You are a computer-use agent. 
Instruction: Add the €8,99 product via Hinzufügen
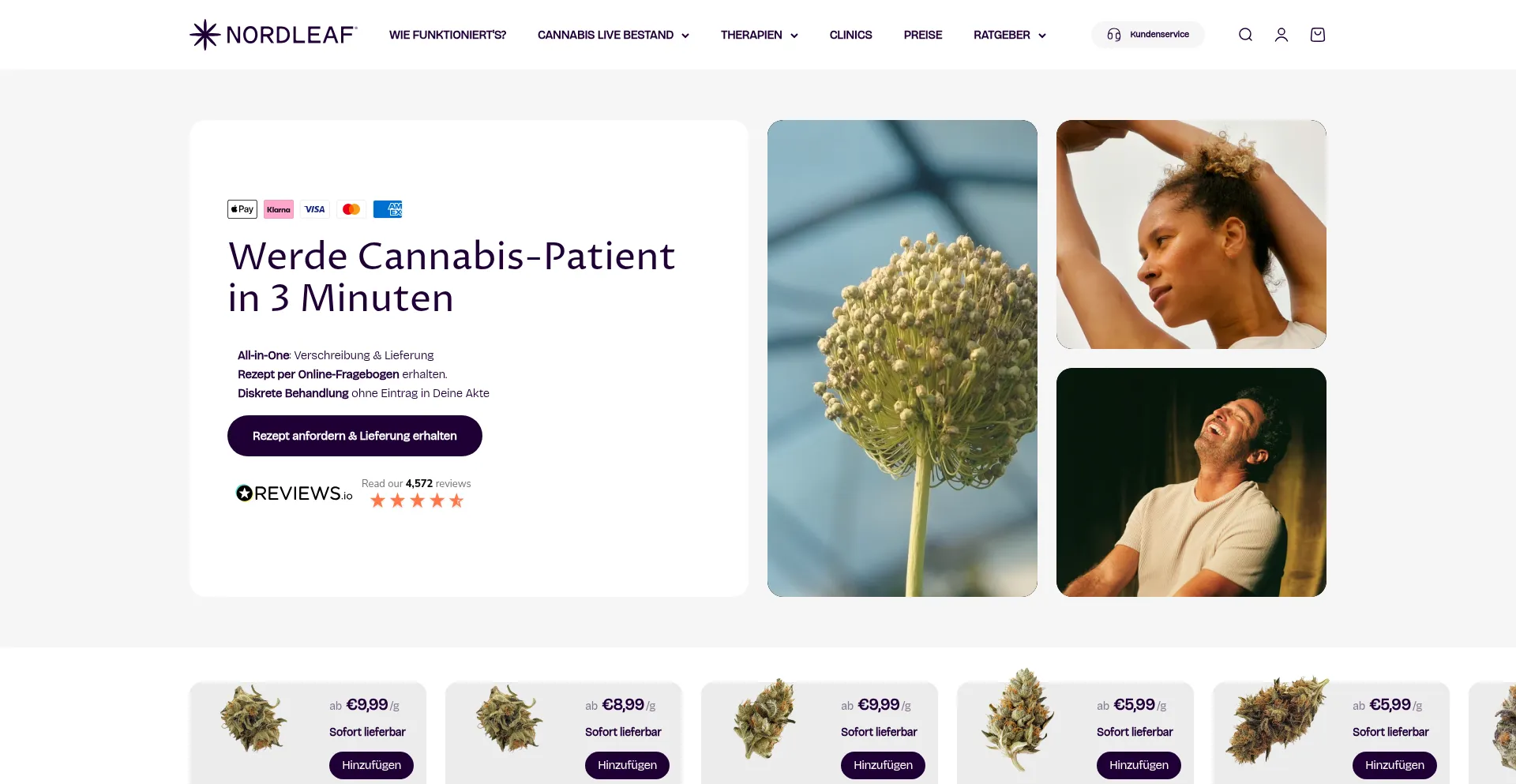coord(627,765)
